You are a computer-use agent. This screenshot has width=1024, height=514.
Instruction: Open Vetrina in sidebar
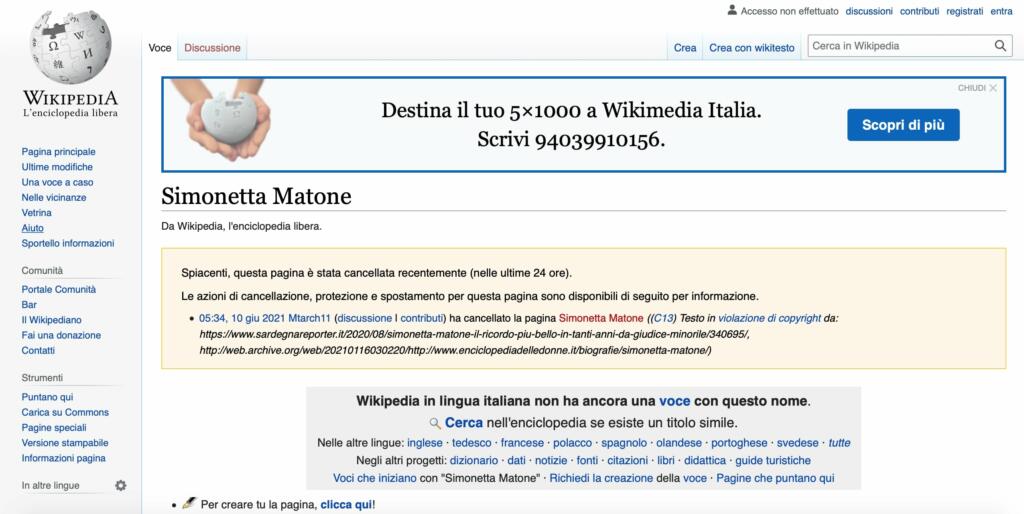pyautogui.click(x=37, y=213)
